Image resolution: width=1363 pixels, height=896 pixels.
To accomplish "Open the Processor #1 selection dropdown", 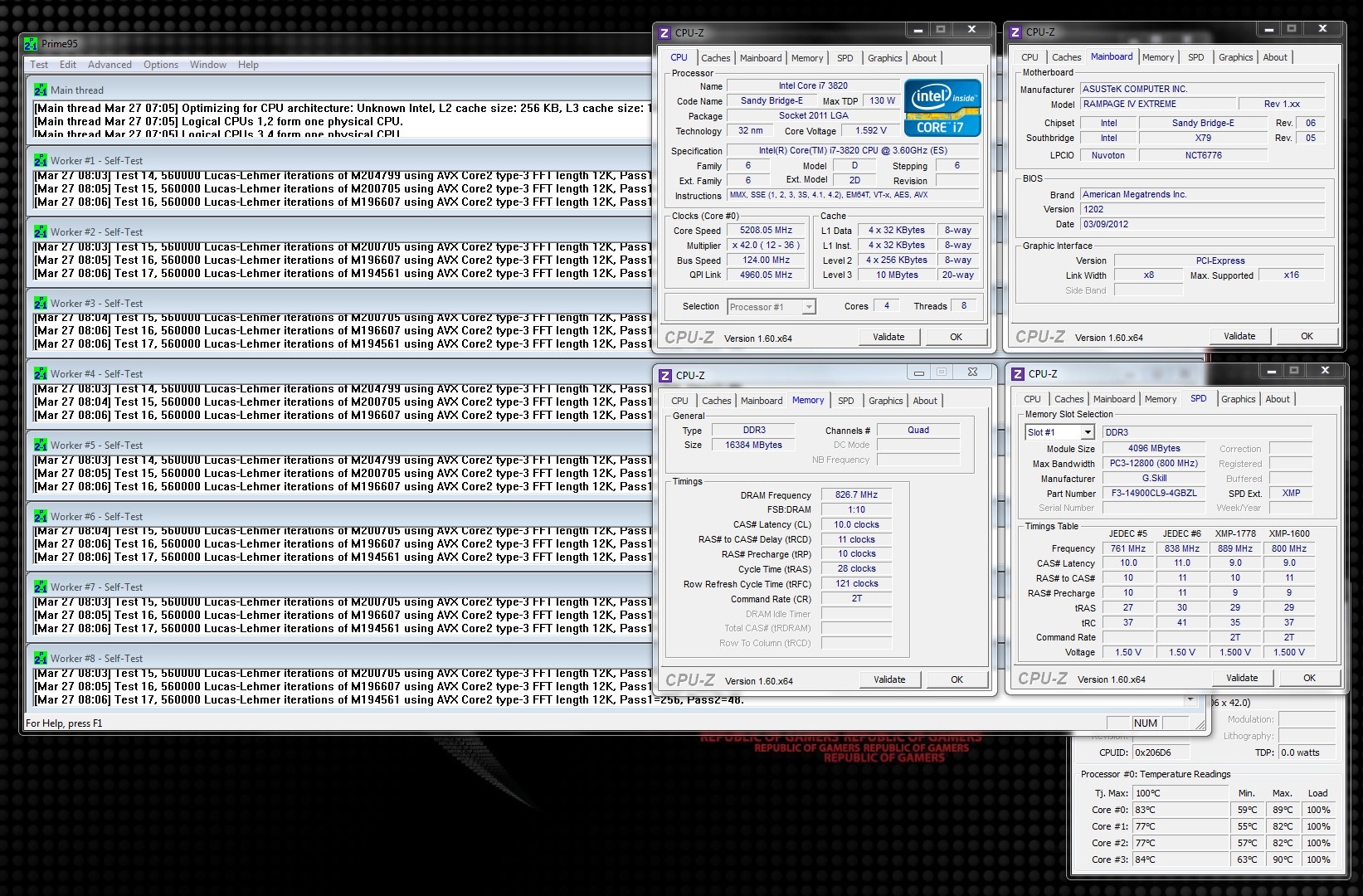I will (x=772, y=307).
